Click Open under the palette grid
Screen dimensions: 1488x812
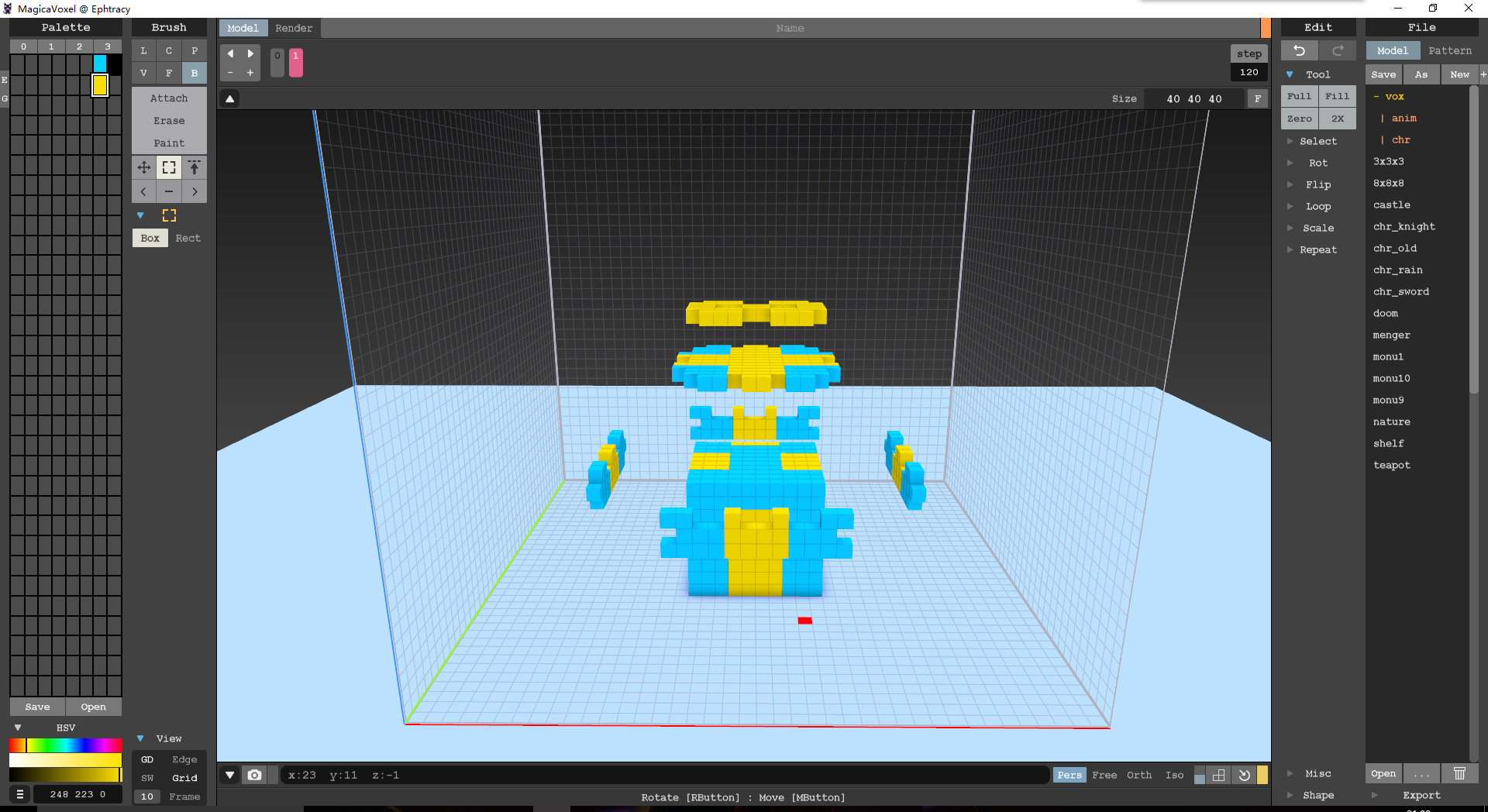(93, 707)
